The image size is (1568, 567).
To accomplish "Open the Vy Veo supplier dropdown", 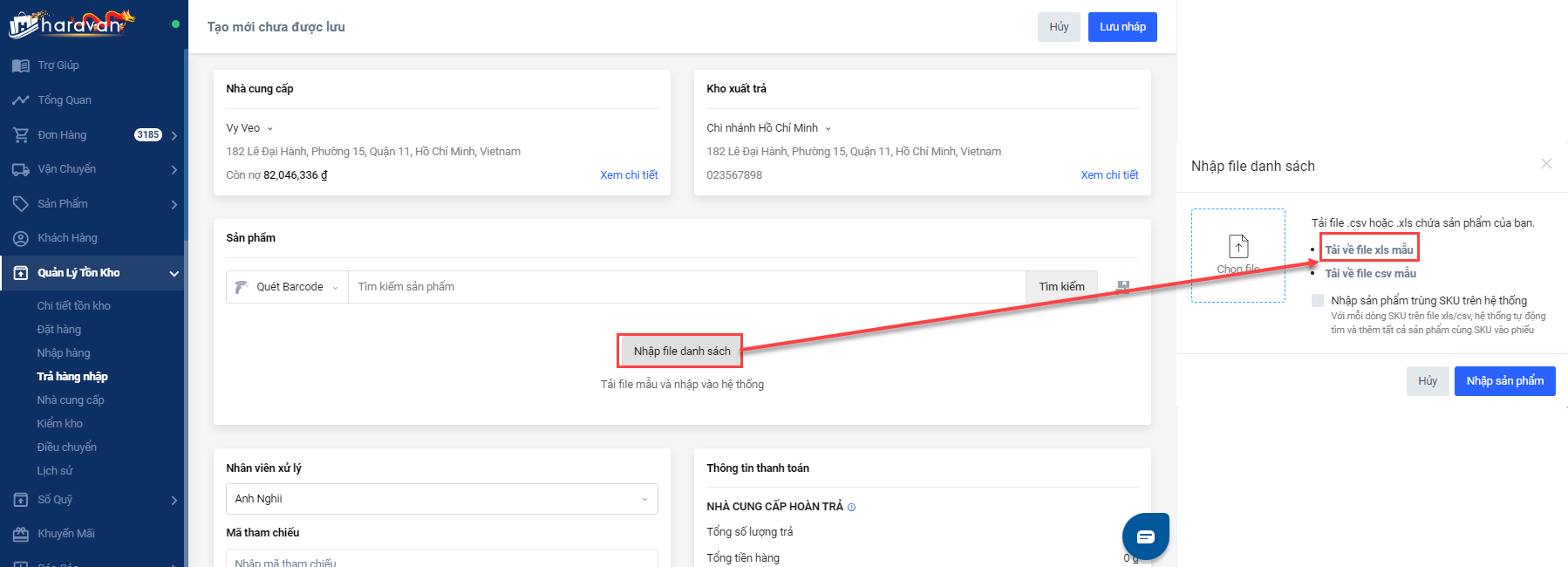I will pyautogui.click(x=249, y=128).
